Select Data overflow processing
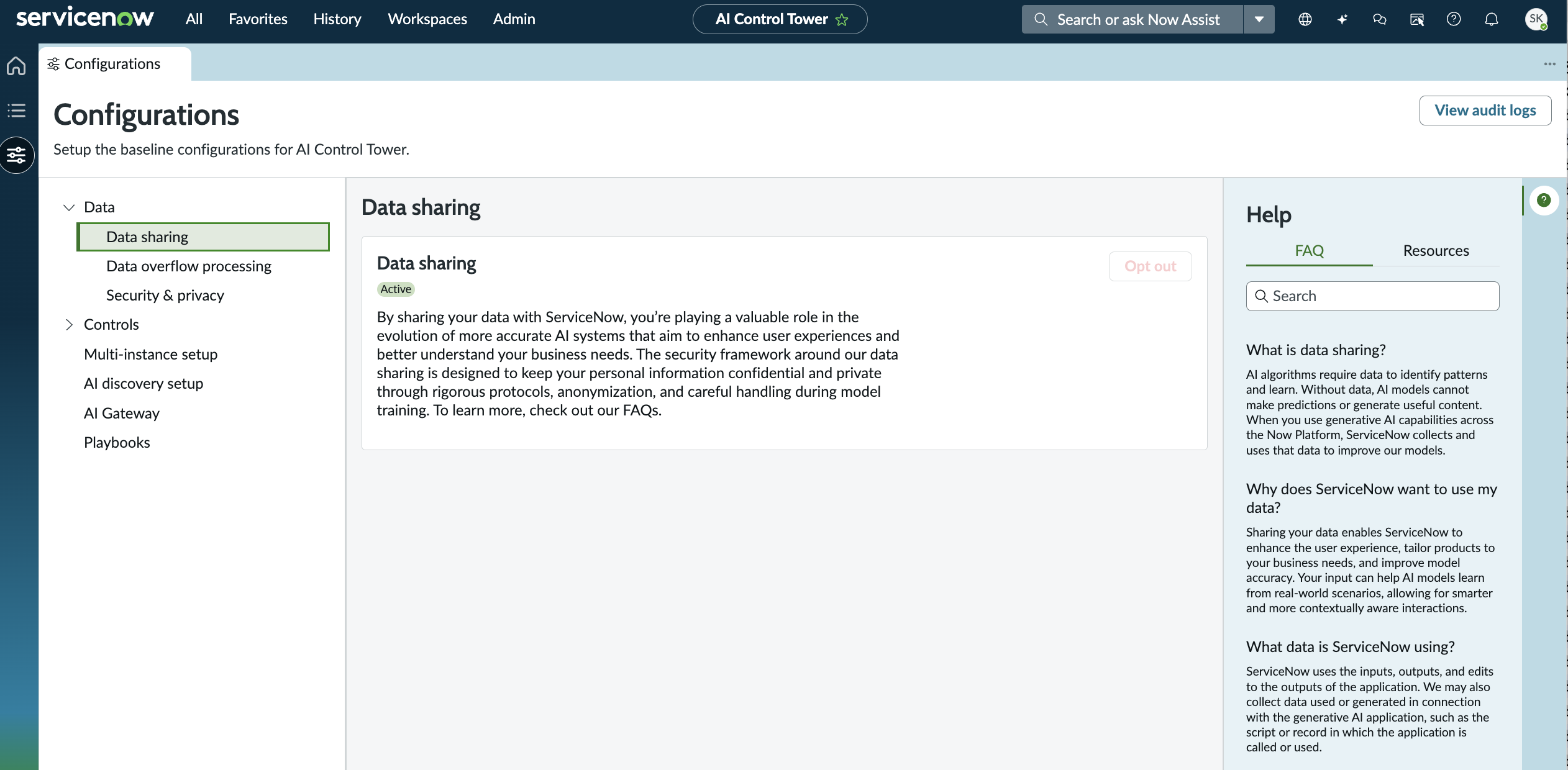This screenshot has width=1568, height=770. point(188,266)
